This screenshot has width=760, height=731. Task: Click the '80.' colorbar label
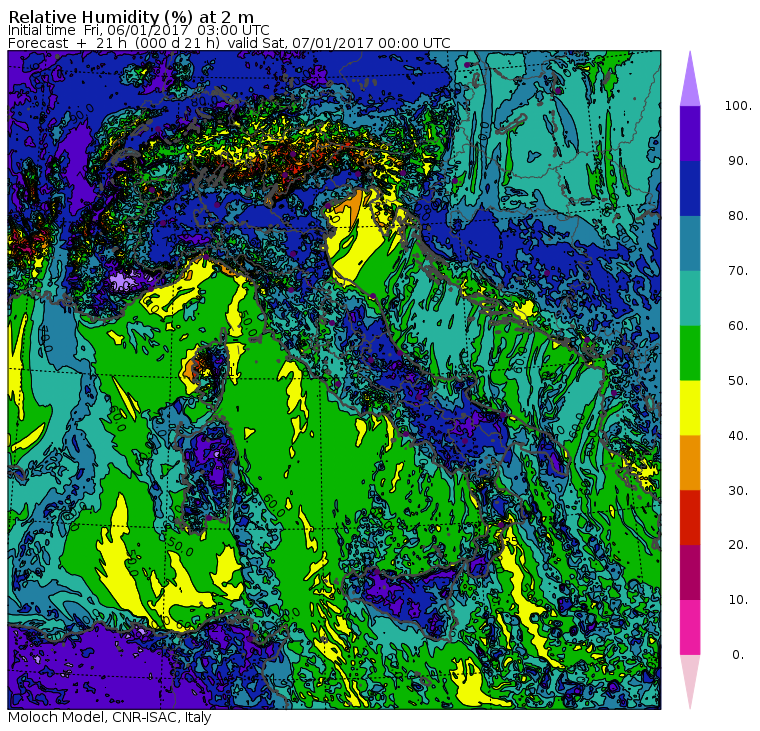pos(738,216)
